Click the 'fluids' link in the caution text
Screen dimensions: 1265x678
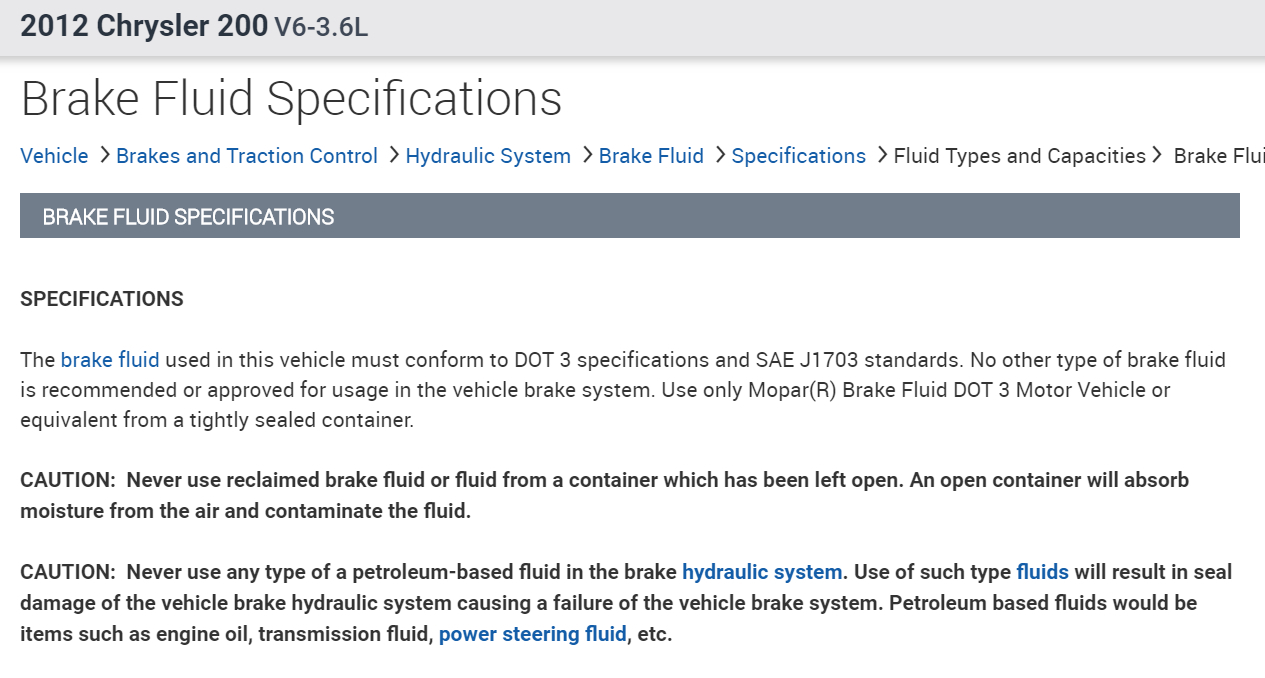(x=1042, y=572)
